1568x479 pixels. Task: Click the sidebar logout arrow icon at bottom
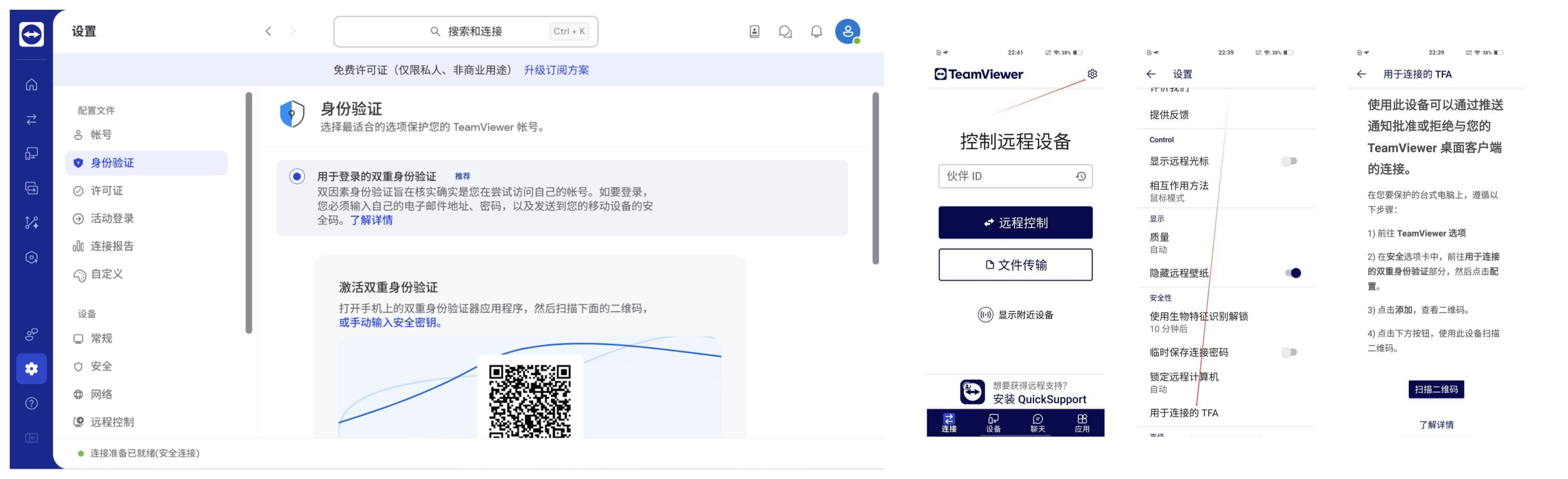32,438
